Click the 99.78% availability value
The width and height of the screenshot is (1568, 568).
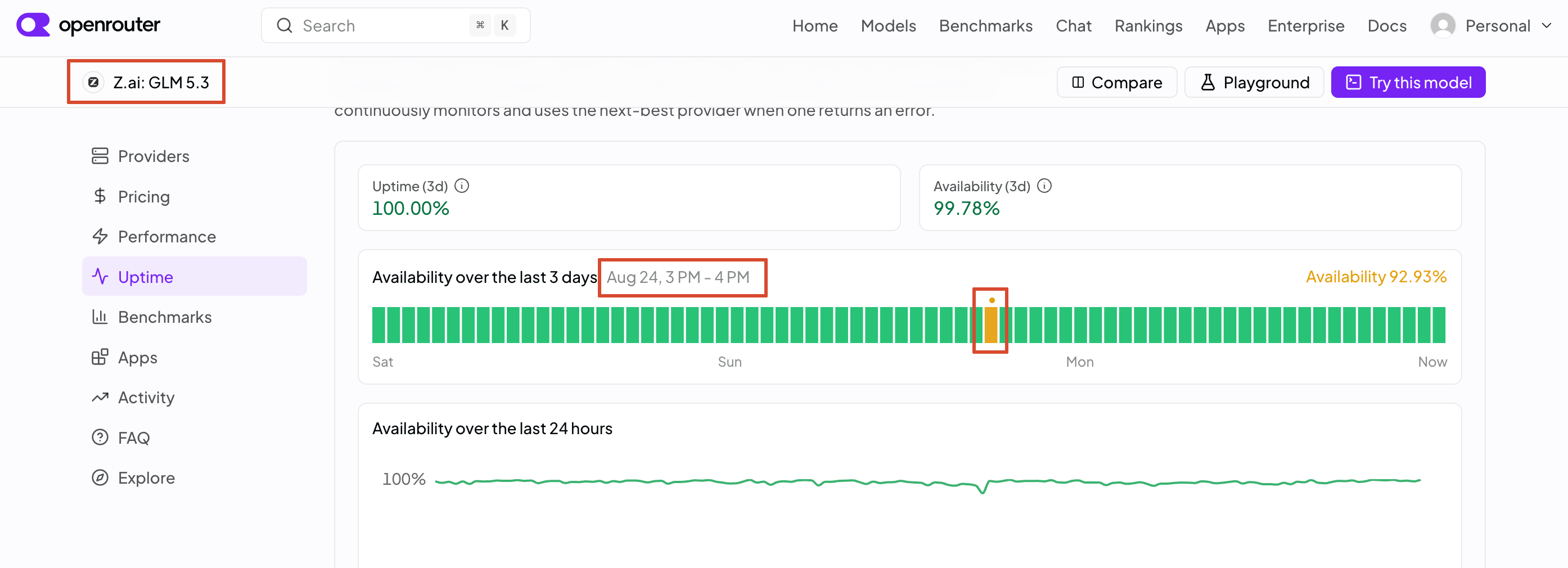coord(967,209)
